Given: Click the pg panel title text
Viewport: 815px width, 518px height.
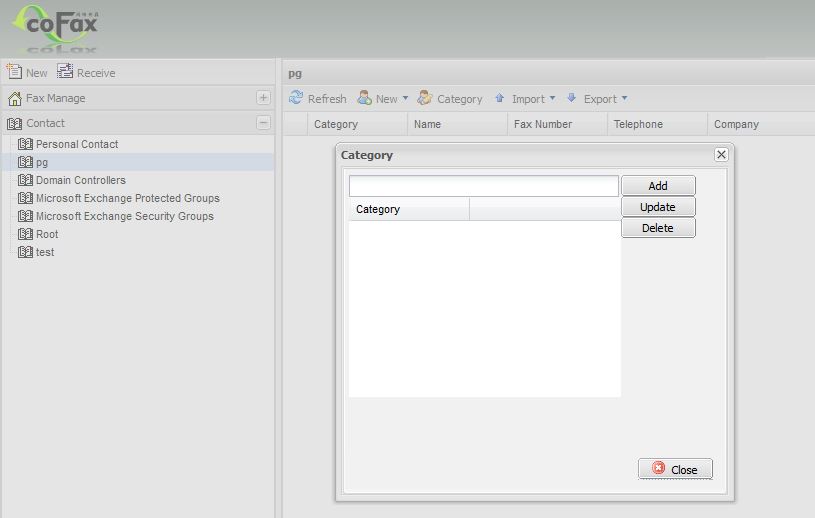Looking at the screenshot, I should click(x=295, y=74).
